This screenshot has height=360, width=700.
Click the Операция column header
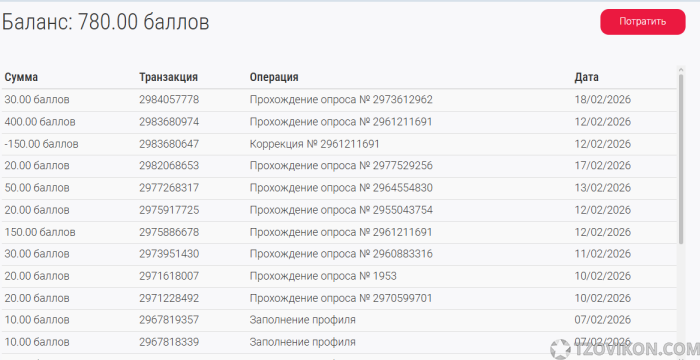click(274, 77)
